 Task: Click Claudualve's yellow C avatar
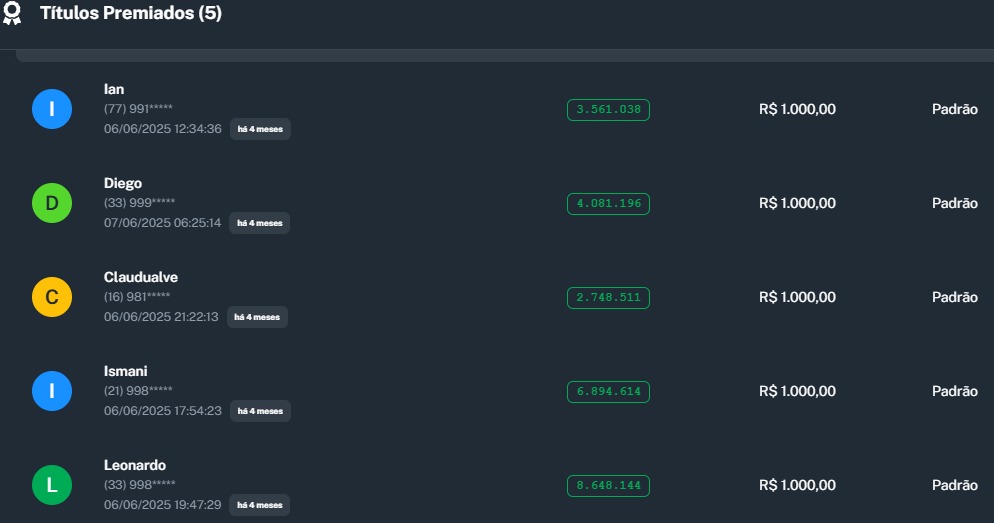(x=52, y=297)
